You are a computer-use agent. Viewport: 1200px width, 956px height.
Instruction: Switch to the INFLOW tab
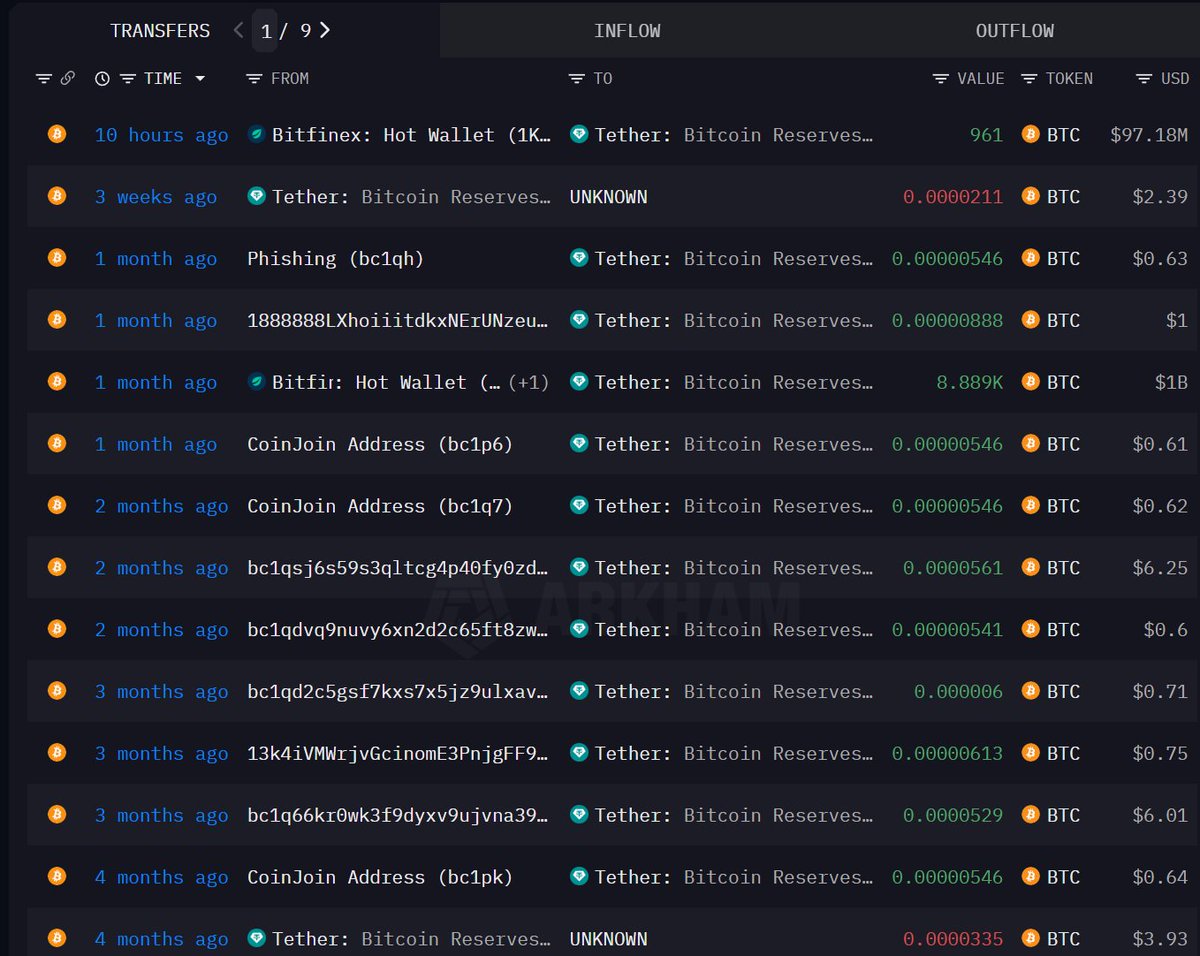click(627, 30)
